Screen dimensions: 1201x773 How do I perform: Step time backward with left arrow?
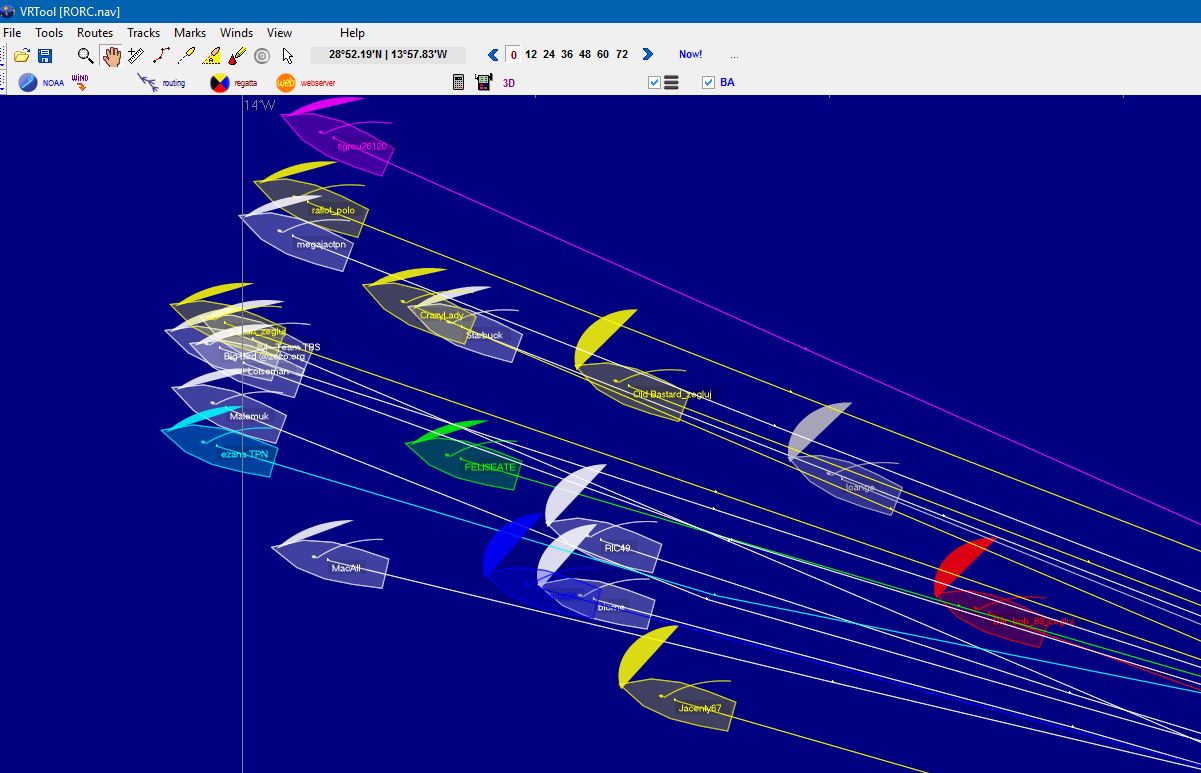coord(492,54)
